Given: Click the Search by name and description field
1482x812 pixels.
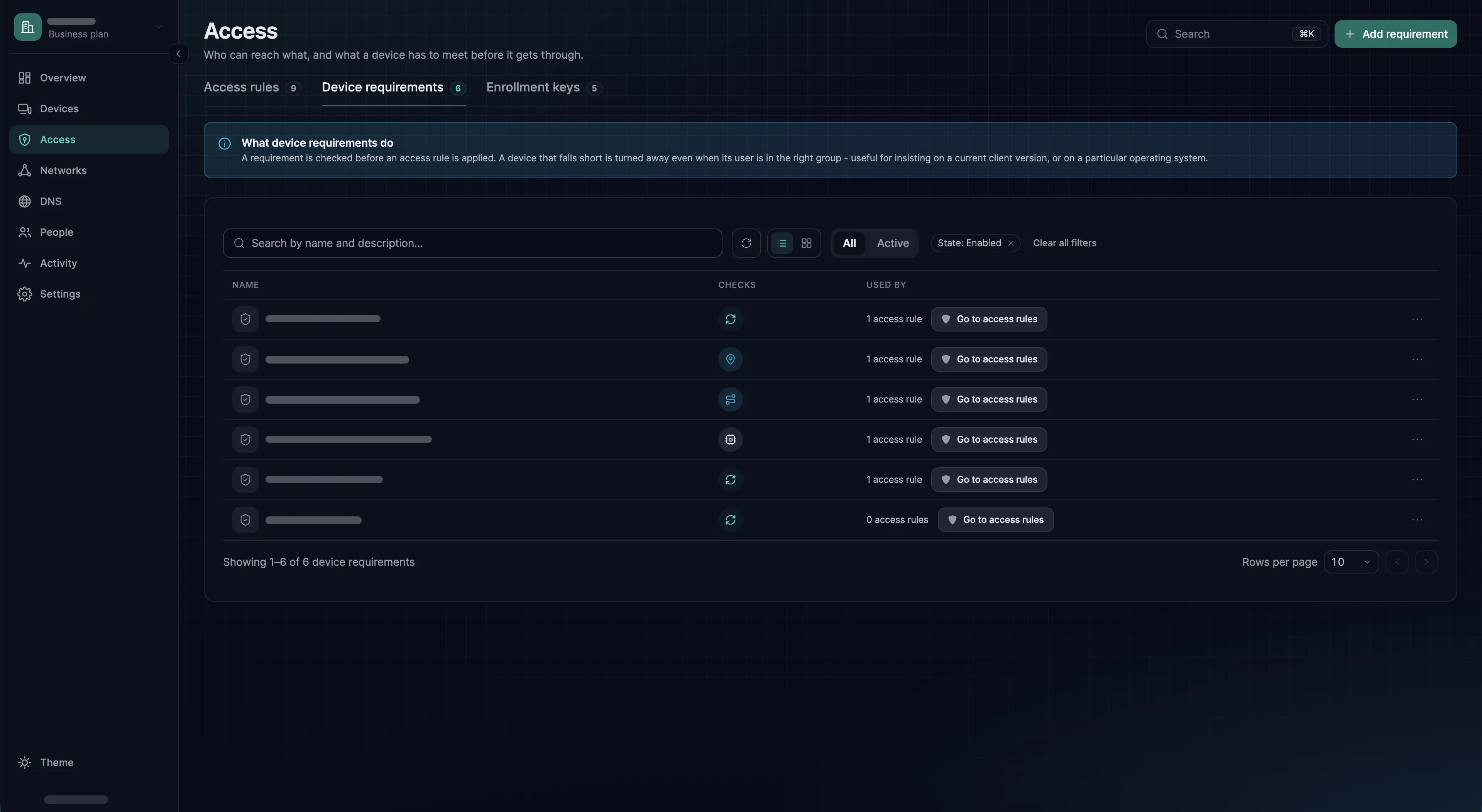Looking at the screenshot, I should tap(472, 244).
